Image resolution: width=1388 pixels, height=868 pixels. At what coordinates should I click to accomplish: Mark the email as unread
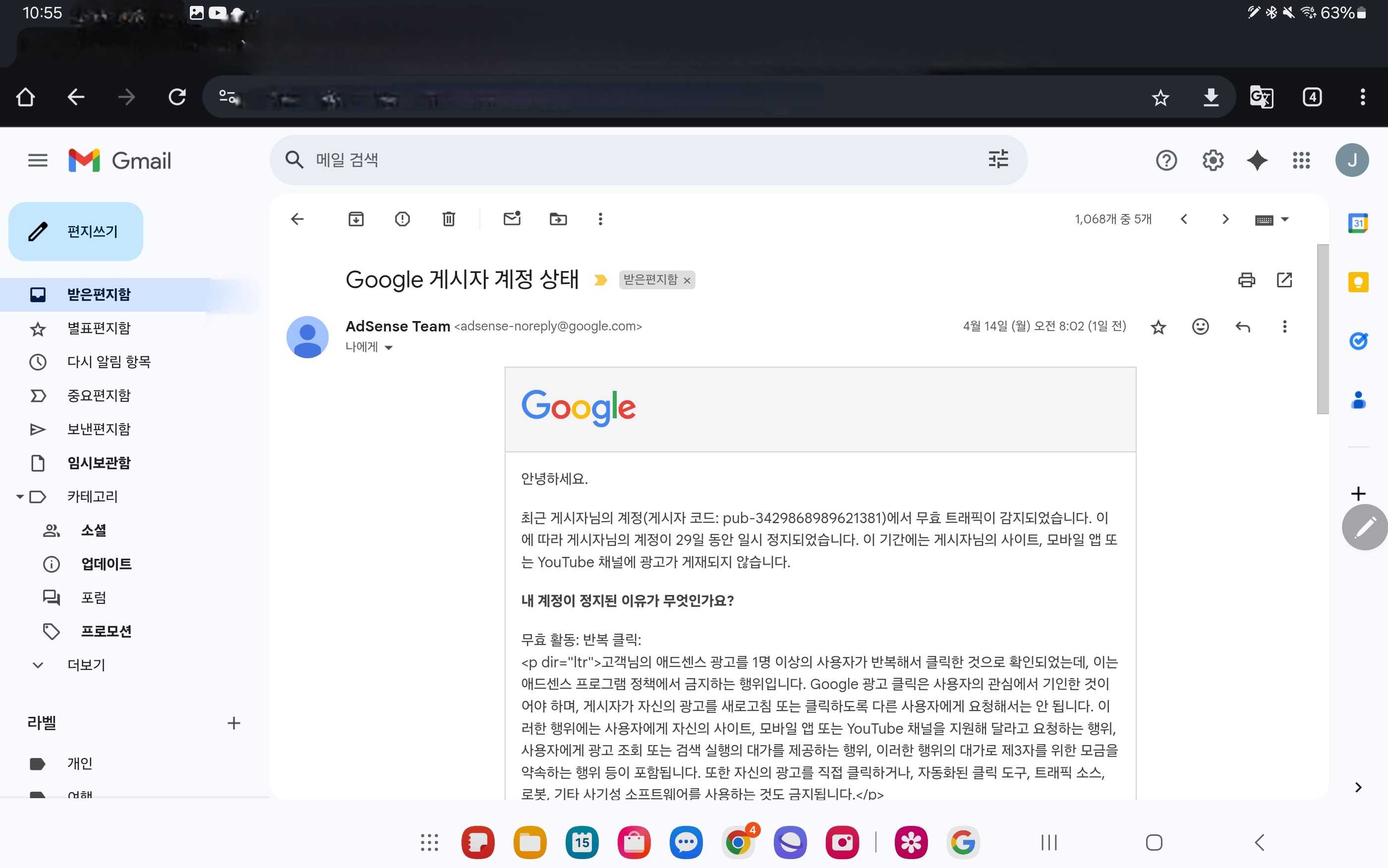pyautogui.click(x=512, y=218)
